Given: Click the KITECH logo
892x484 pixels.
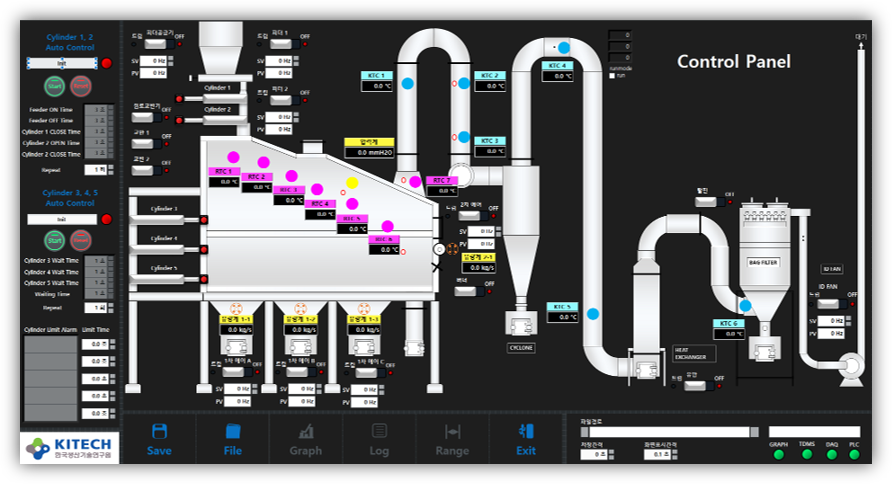Looking at the screenshot, I should (x=69, y=448).
